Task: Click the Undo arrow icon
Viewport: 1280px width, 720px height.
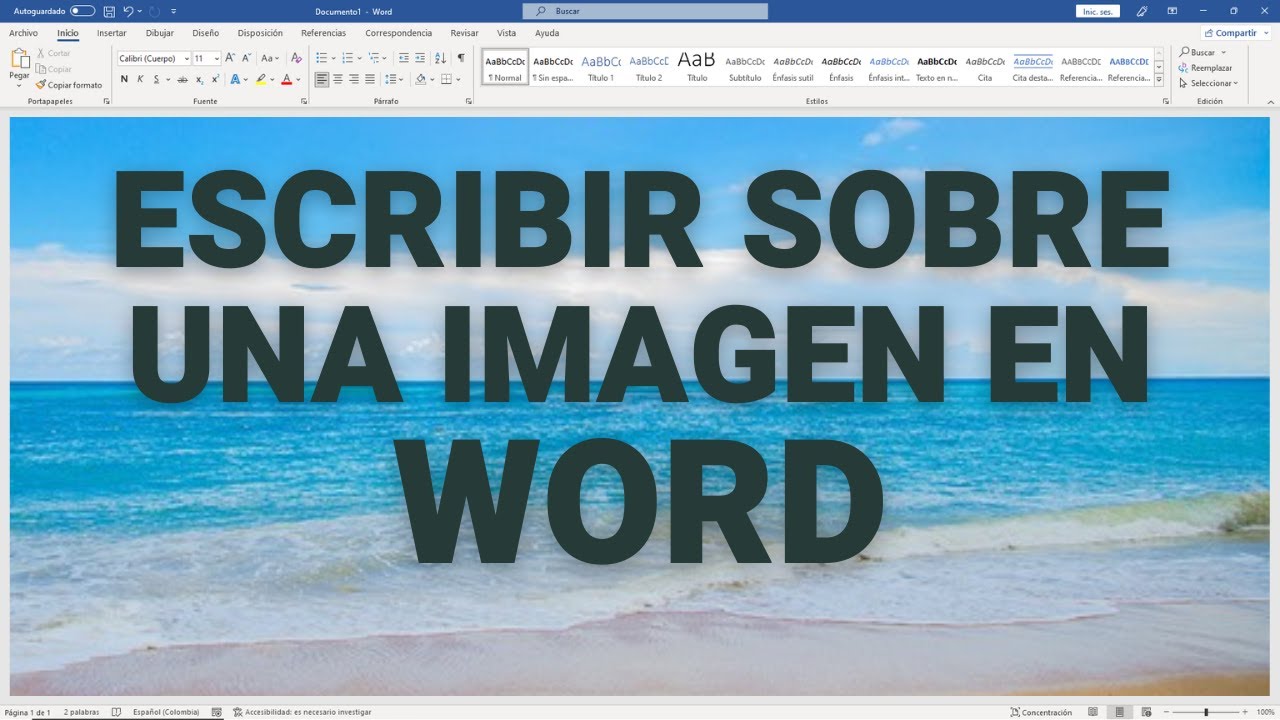Action: click(x=127, y=11)
